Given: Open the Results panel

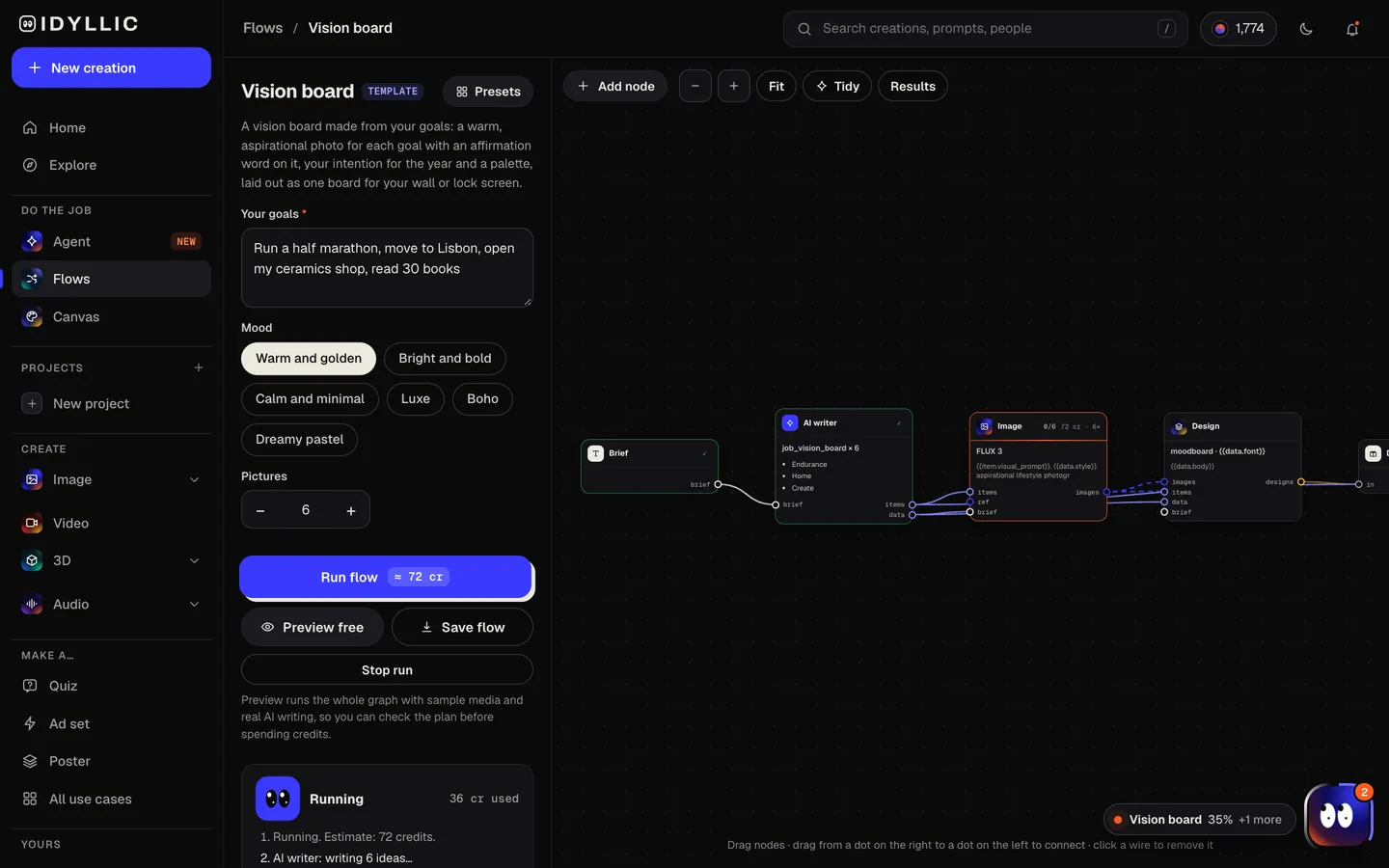Looking at the screenshot, I should (x=912, y=86).
